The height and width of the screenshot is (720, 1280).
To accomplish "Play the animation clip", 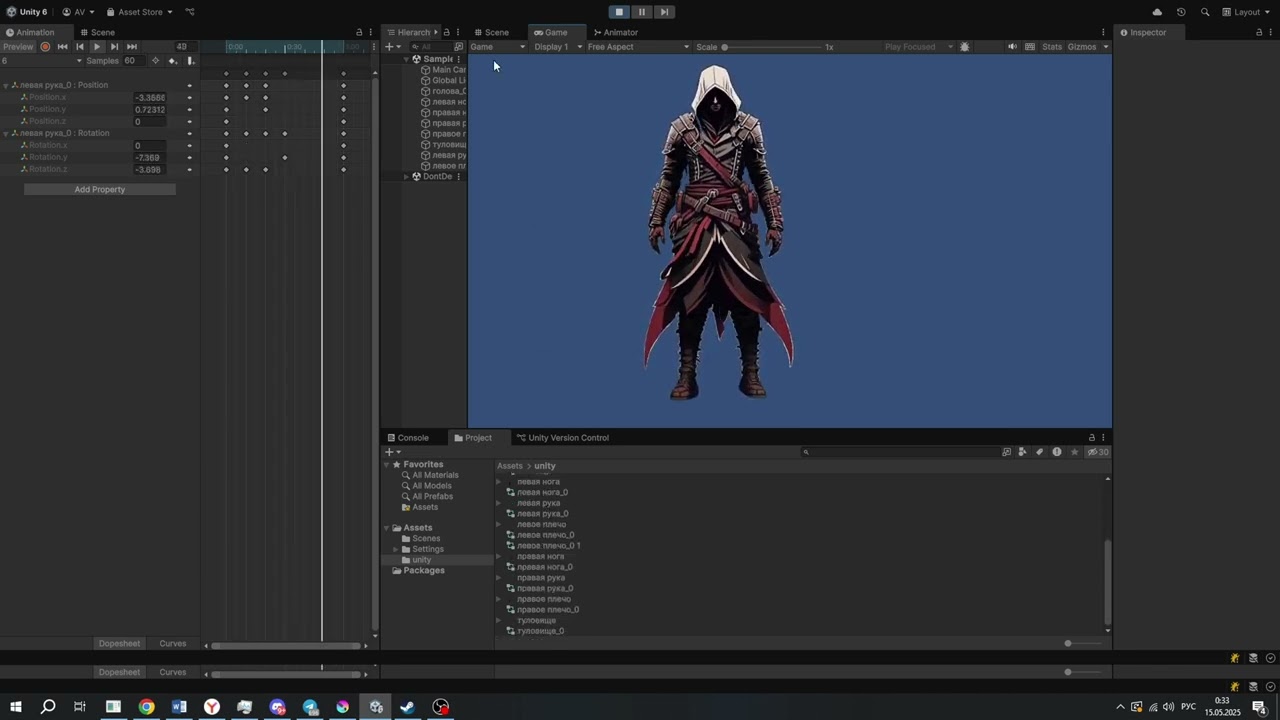I will click(97, 47).
